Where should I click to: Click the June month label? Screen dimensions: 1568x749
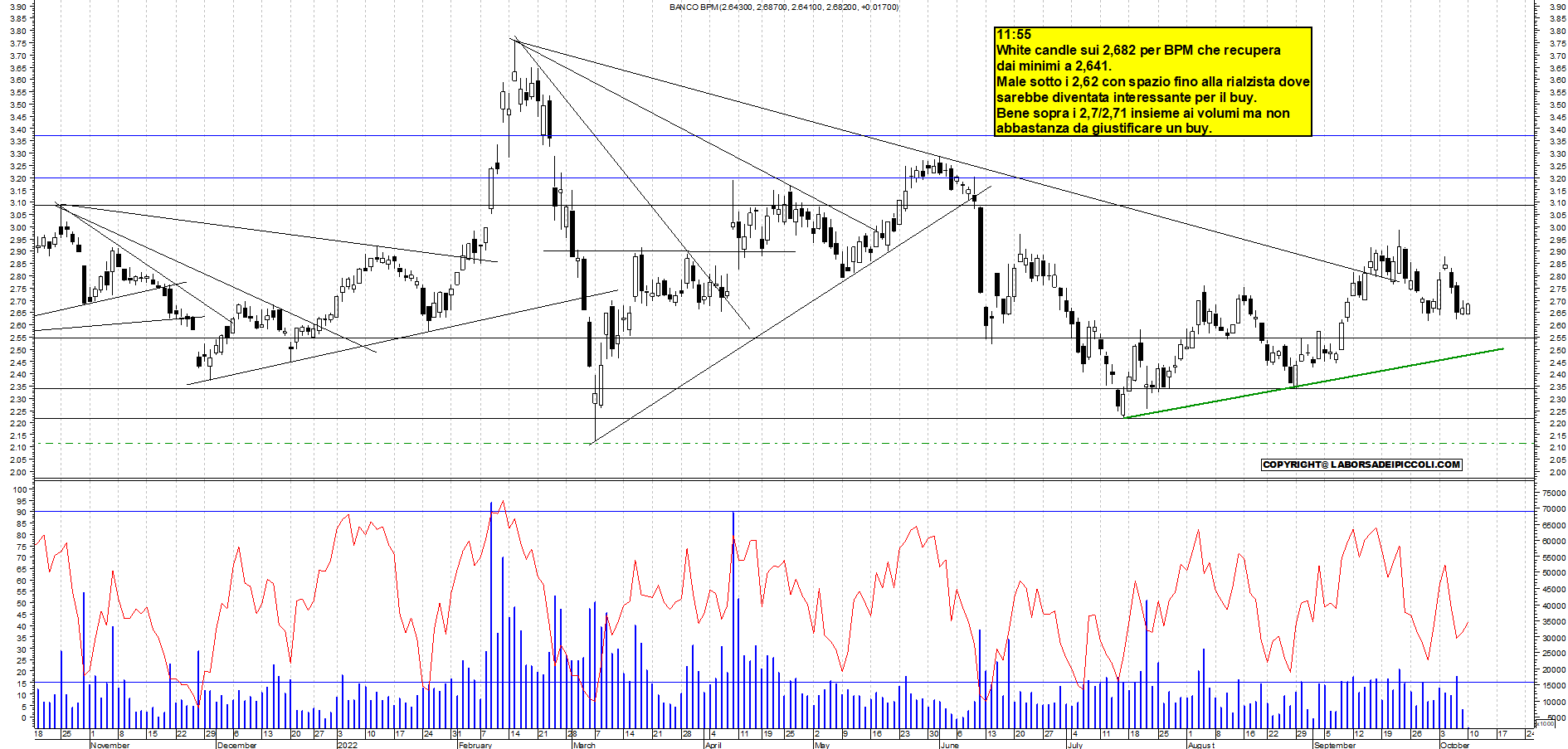pyautogui.click(x=950, y=745)
